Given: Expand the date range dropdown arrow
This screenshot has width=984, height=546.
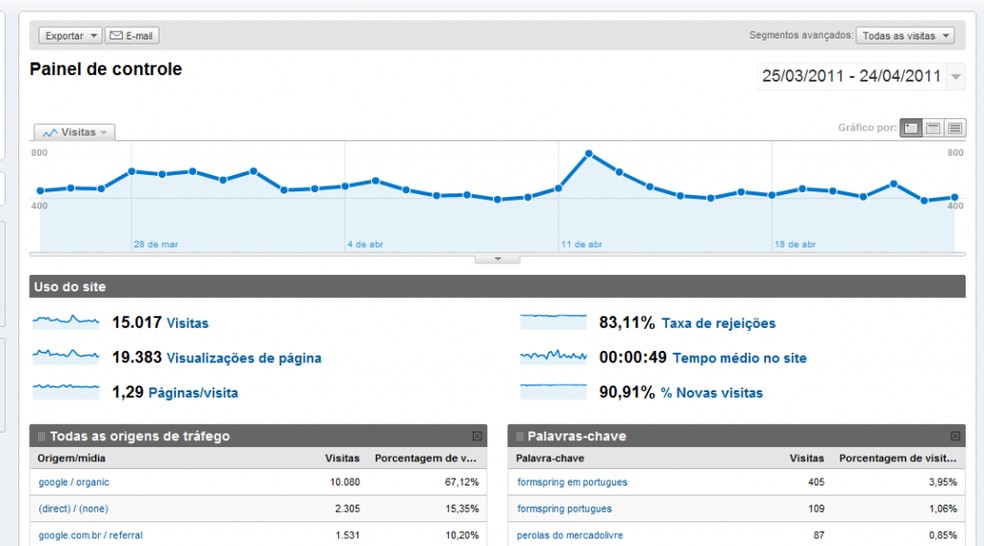Looking at the screenshot, I should (x=956, y=77).
